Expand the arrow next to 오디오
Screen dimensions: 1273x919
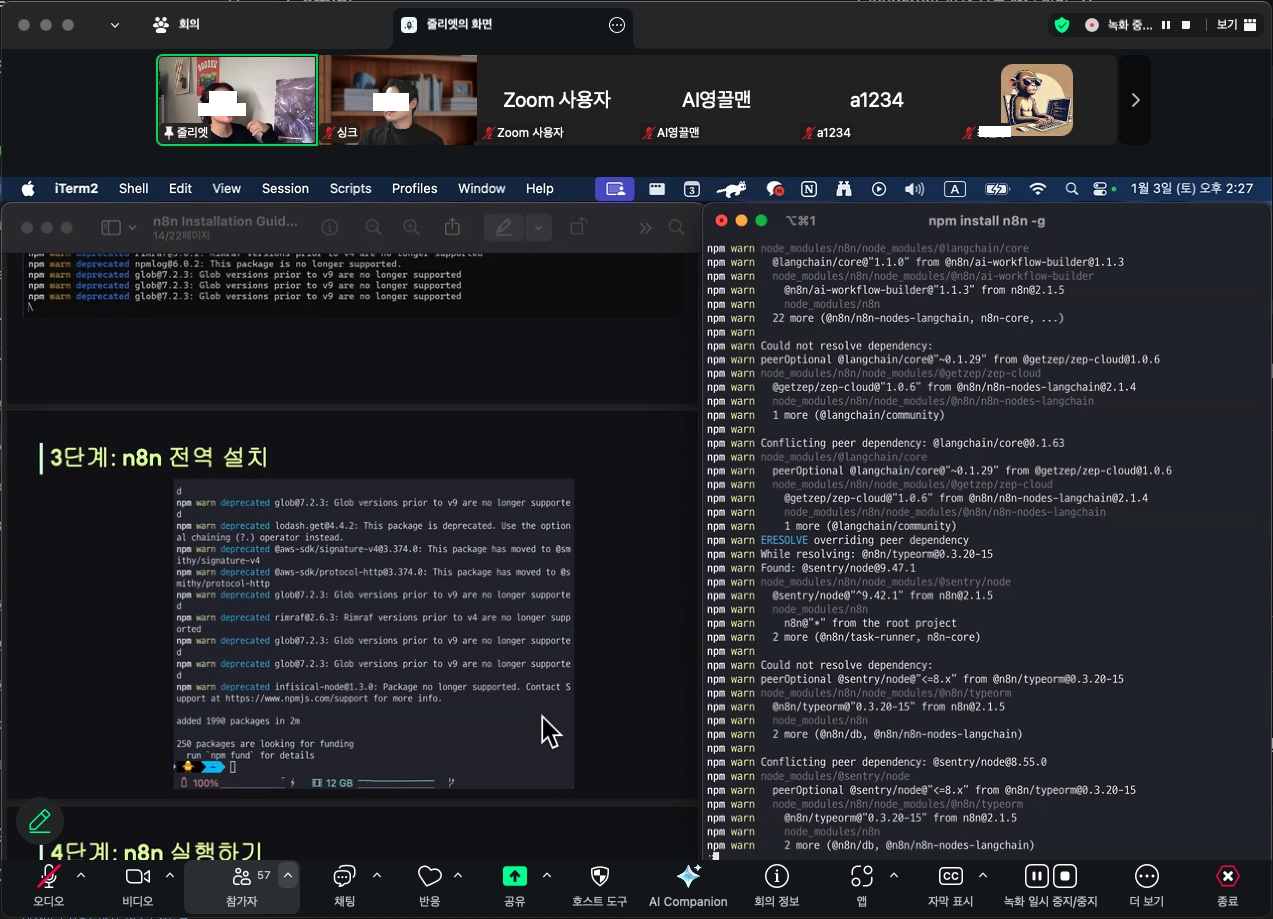[x=81, y=875]
